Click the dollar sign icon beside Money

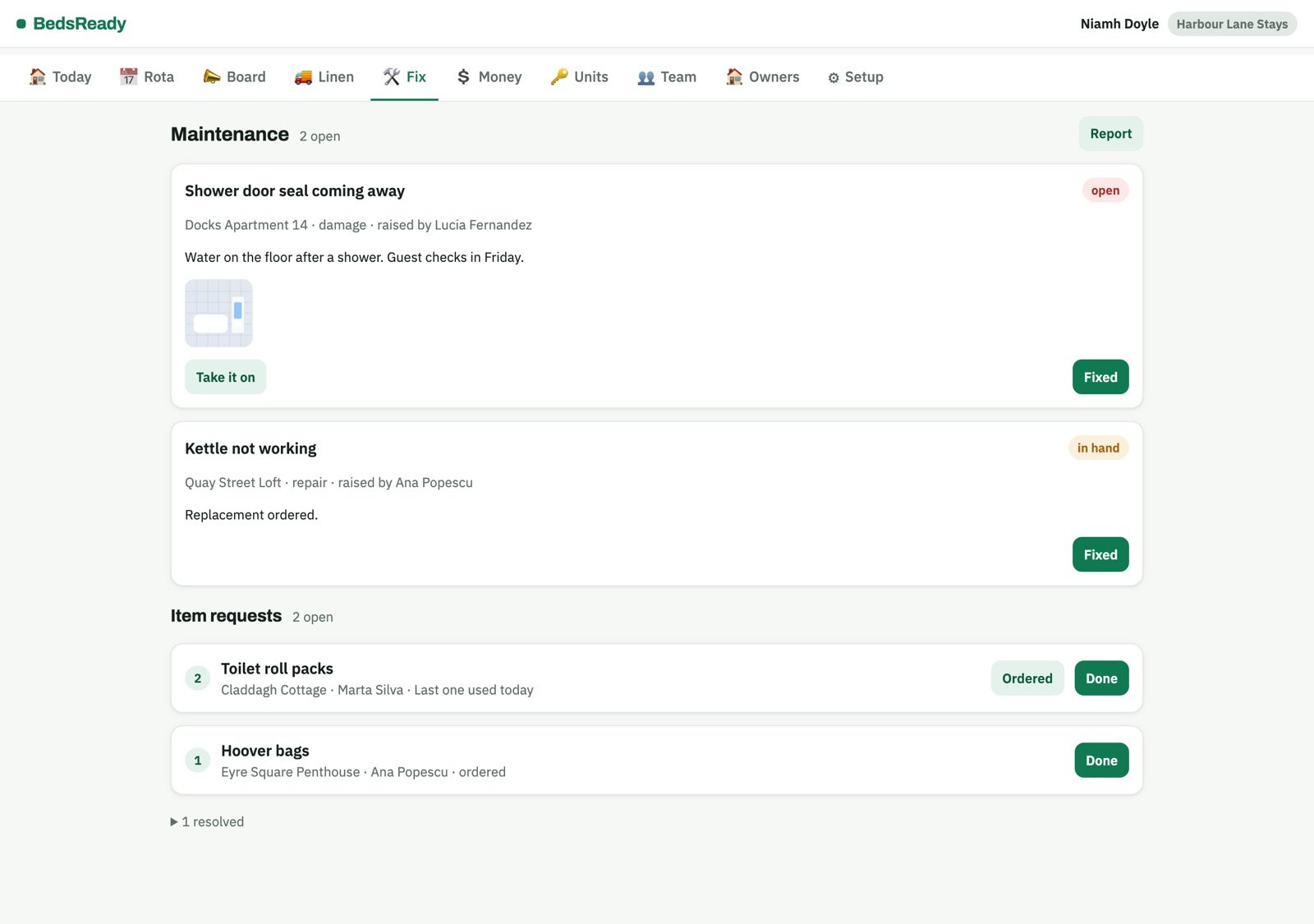click(463, 76)
